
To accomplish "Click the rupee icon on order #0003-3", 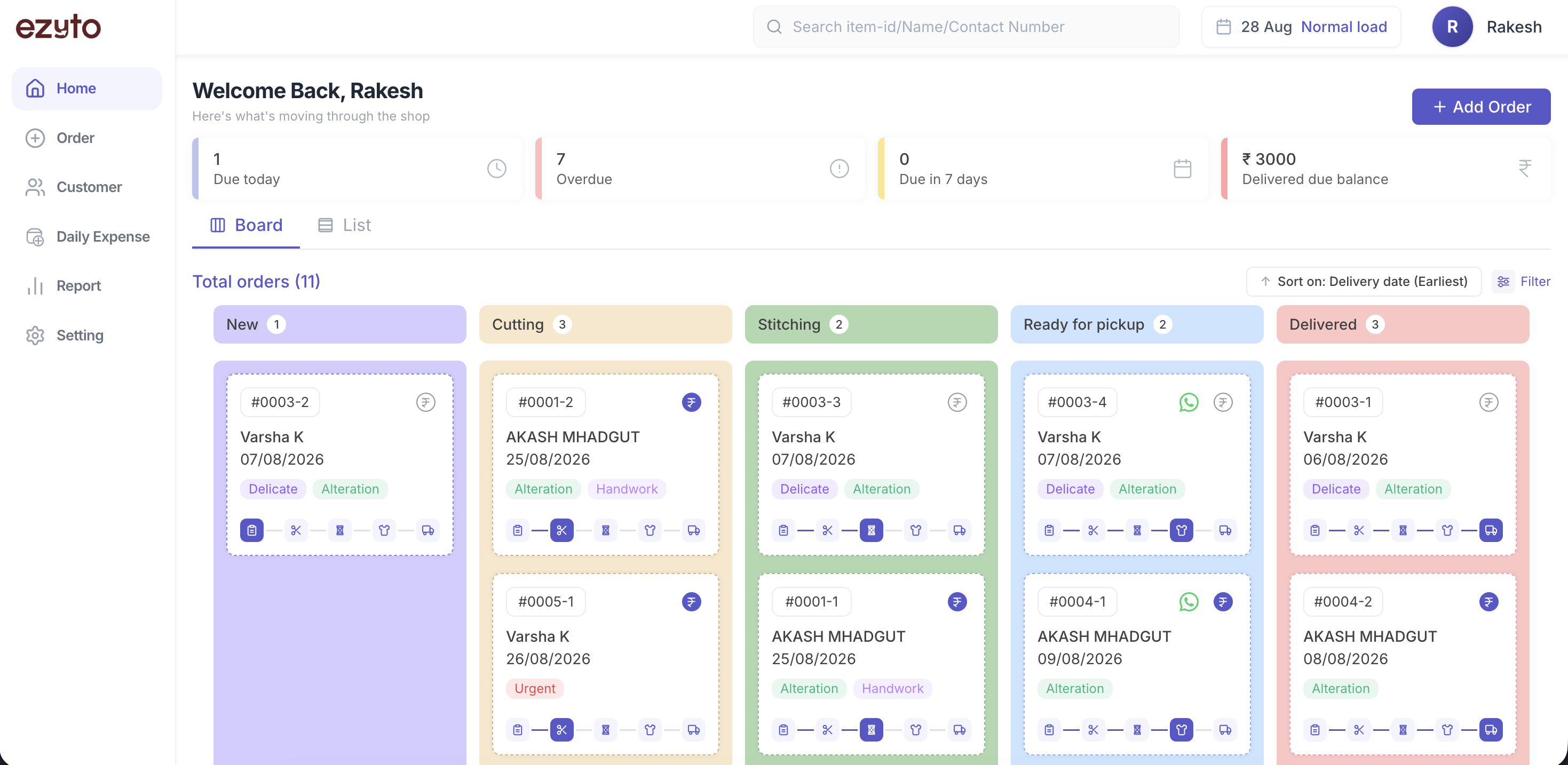I will click(x=957, y=402).
